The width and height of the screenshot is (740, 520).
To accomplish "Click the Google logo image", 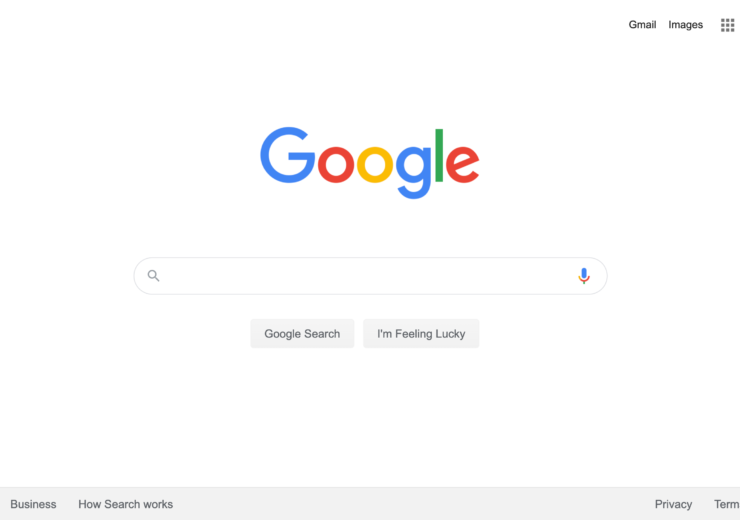I will [x=370, y=163].
